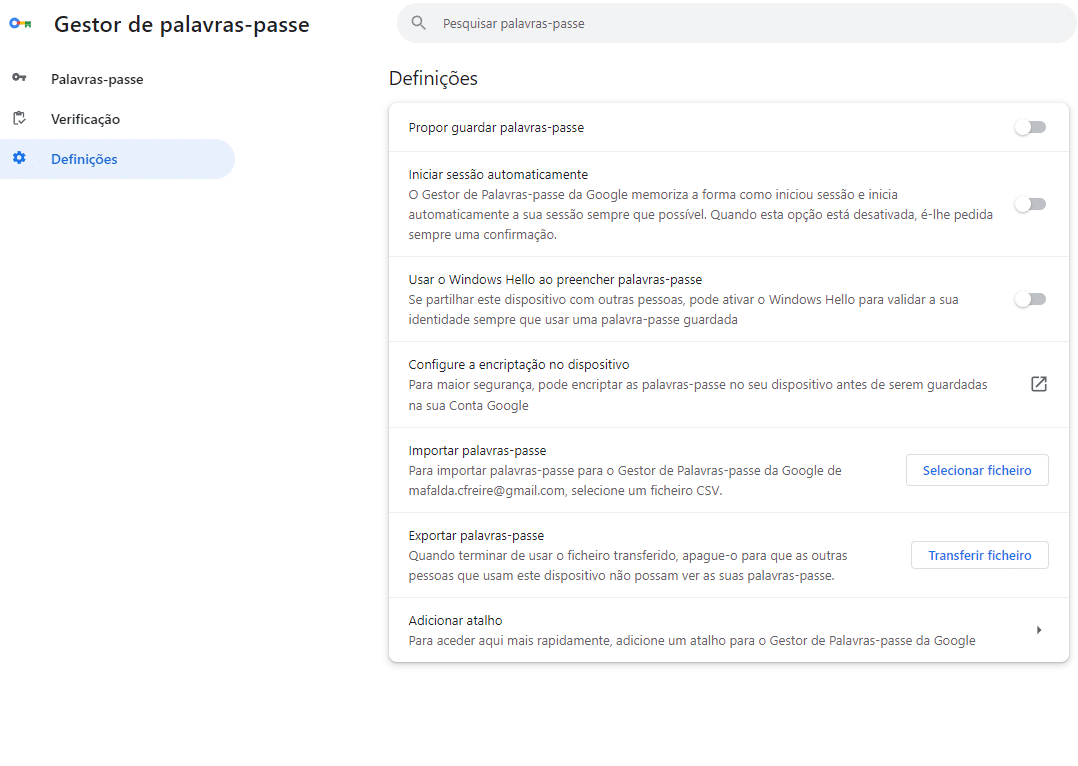Click the Exportar palavras-passe heading
The width and height of the screenshot is (1078, 766).
476,535
